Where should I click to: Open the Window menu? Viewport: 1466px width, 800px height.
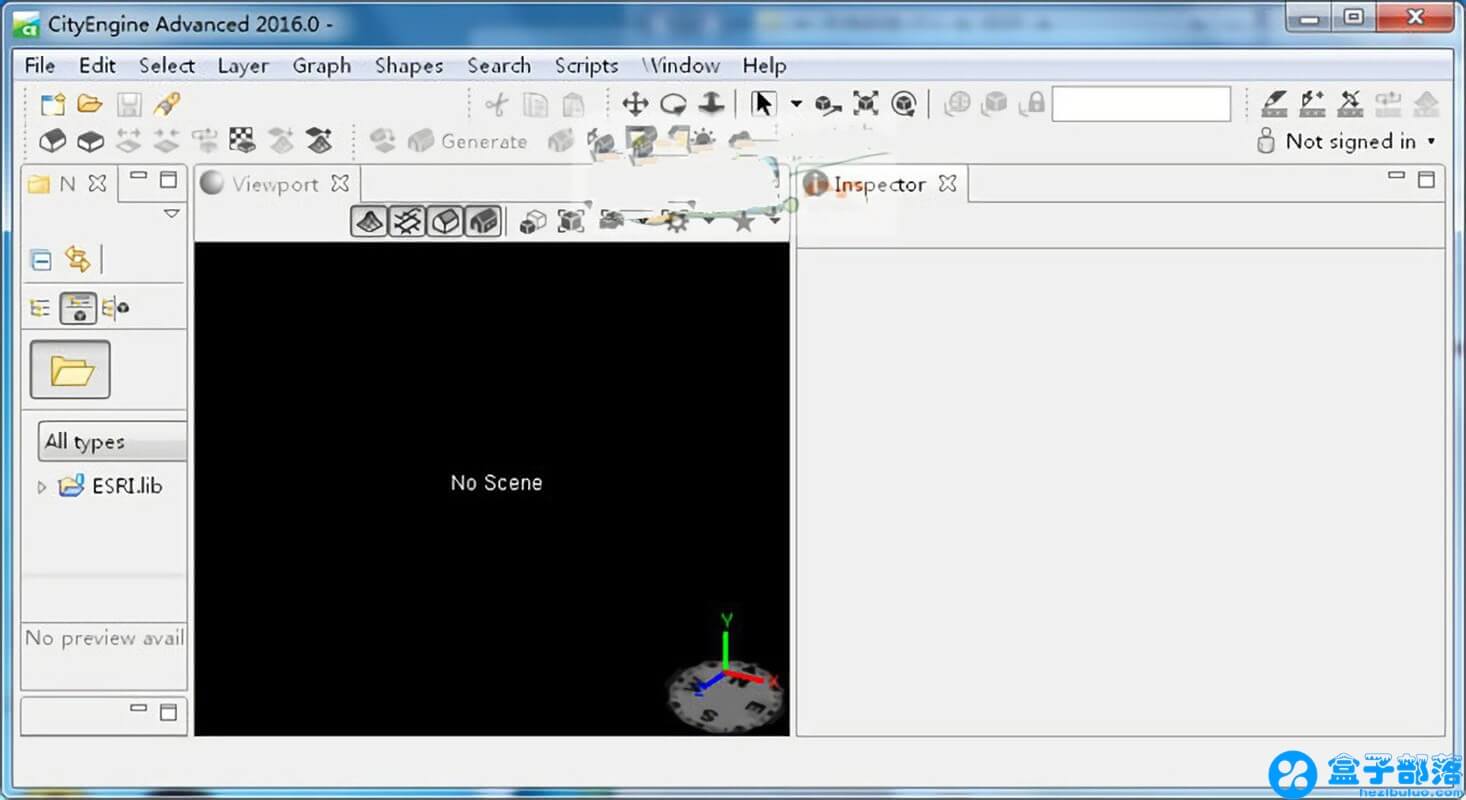tap(681, 66)
